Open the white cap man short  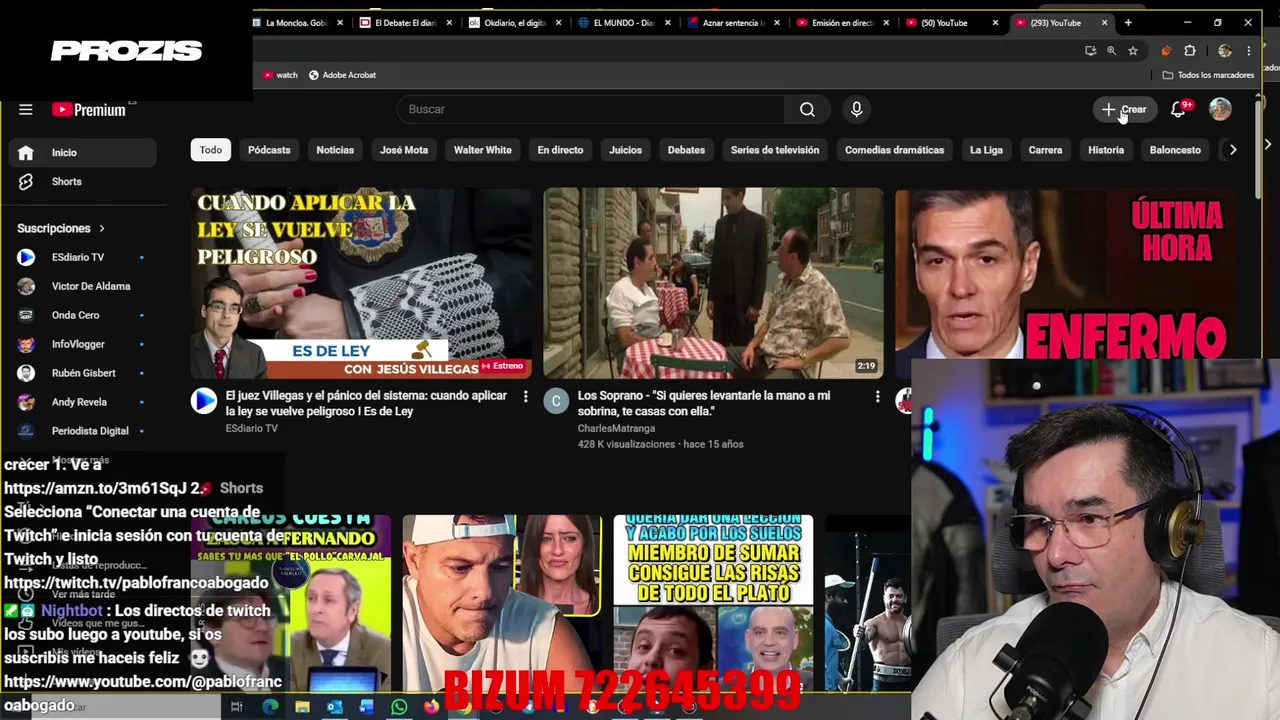(x=502, y=603)
